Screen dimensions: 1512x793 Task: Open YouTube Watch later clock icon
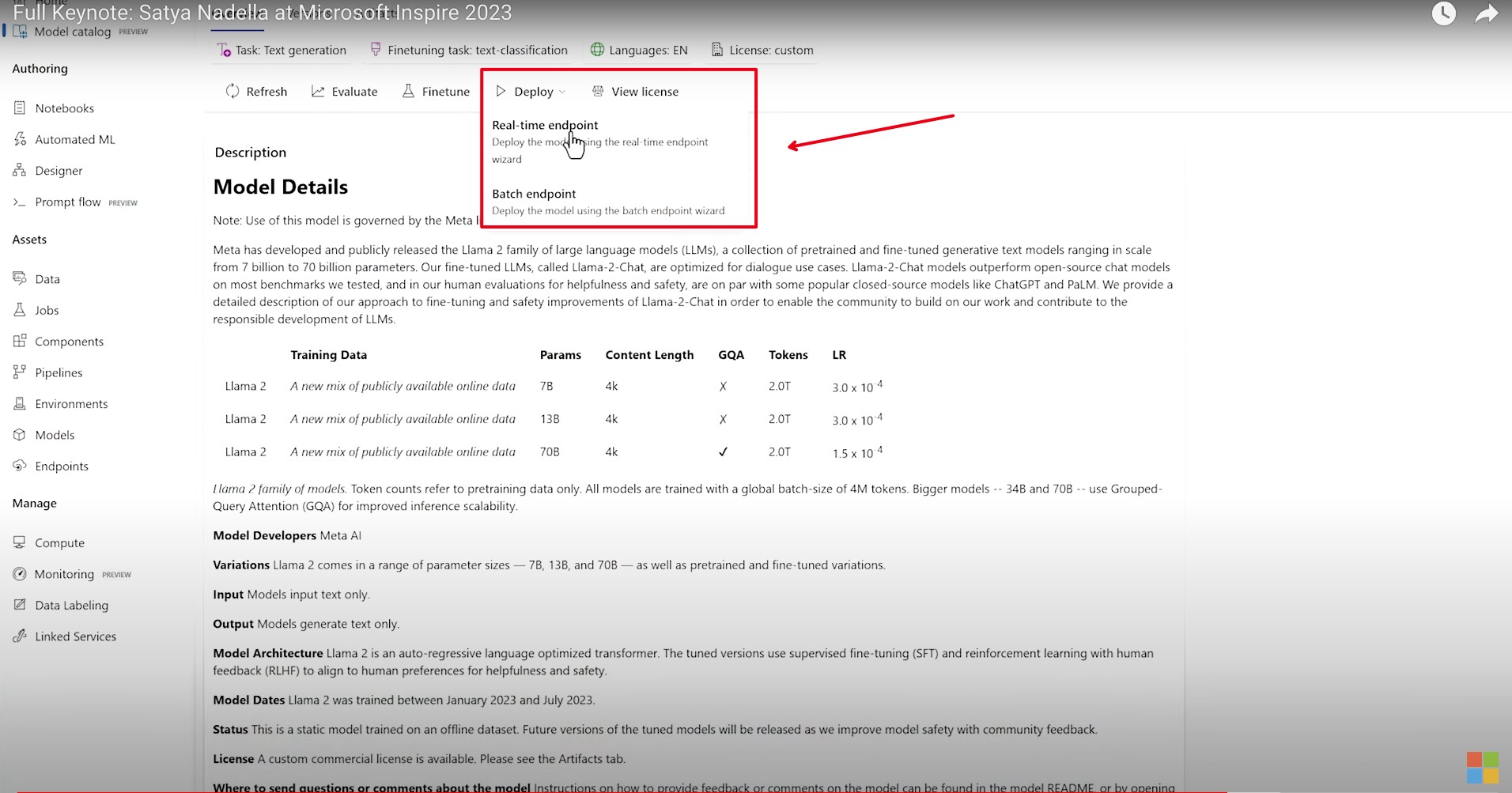tap(1443, 13)
